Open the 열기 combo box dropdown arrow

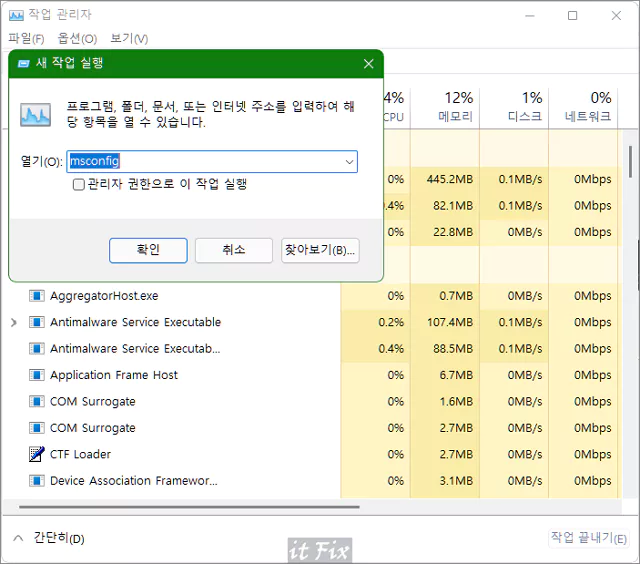[349, 162]
